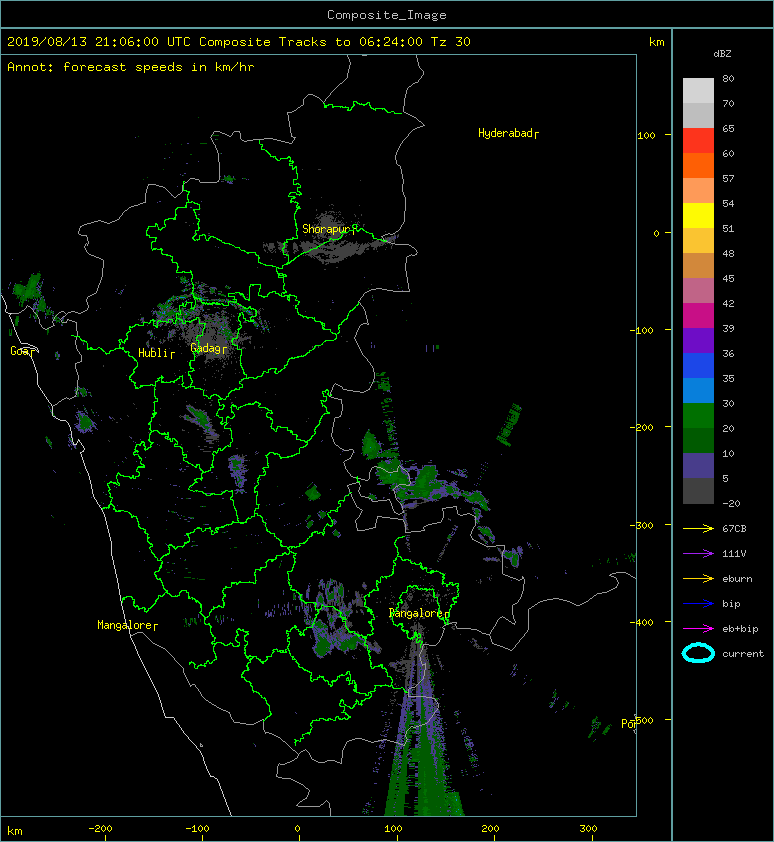Click the 300 tick label on horizontal axis
The height and width of the screenshot is (842, 774).
[588, 829]
